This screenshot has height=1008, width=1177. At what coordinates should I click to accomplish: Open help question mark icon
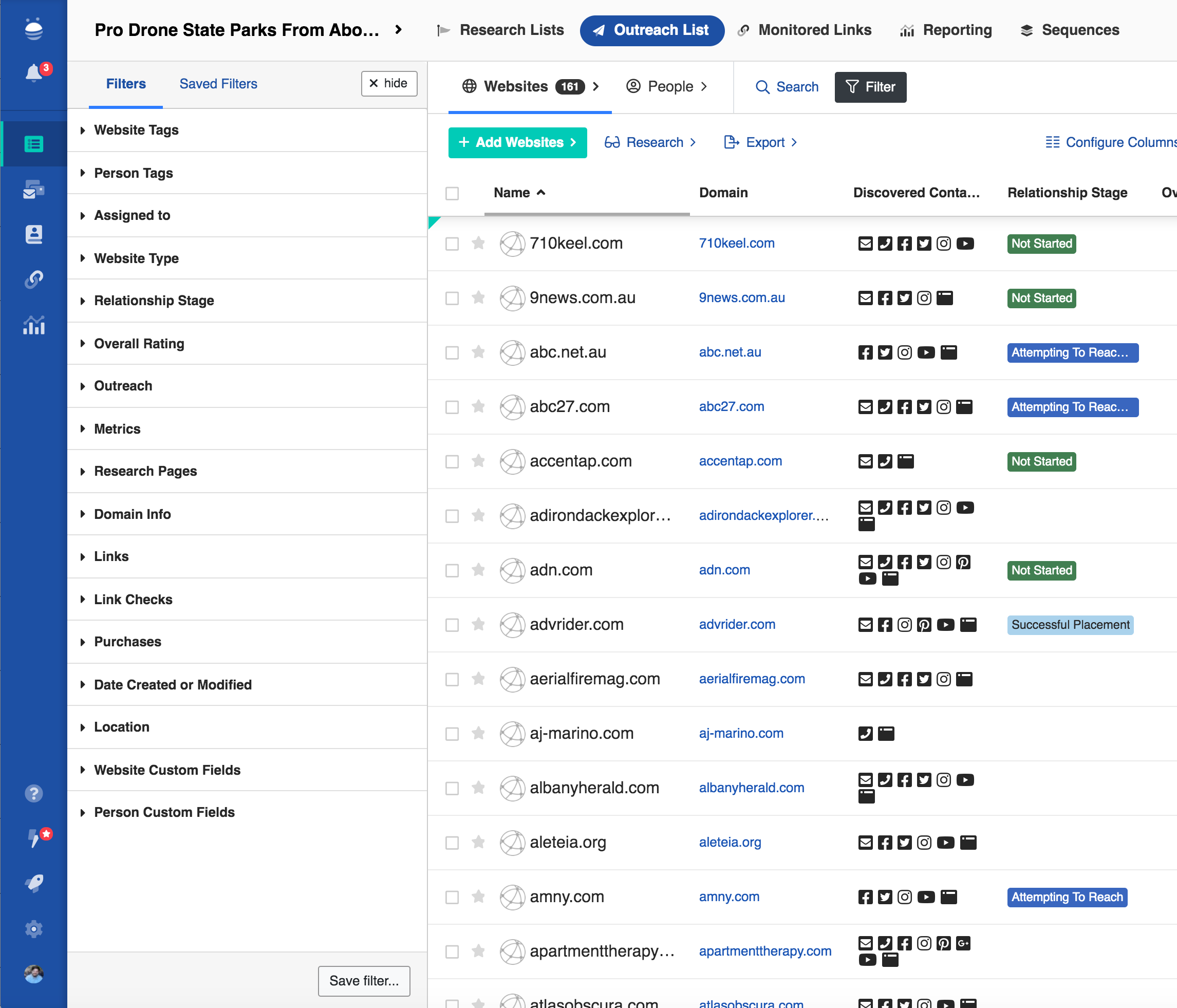pos(33,793)
